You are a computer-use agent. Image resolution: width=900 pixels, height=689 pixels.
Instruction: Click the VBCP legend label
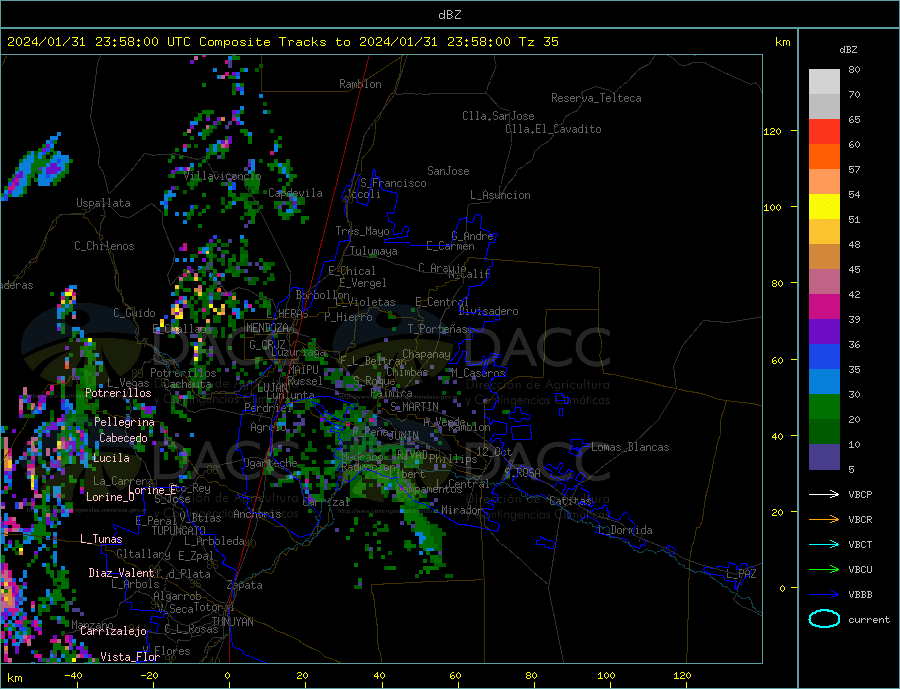(x=860, y=494)
